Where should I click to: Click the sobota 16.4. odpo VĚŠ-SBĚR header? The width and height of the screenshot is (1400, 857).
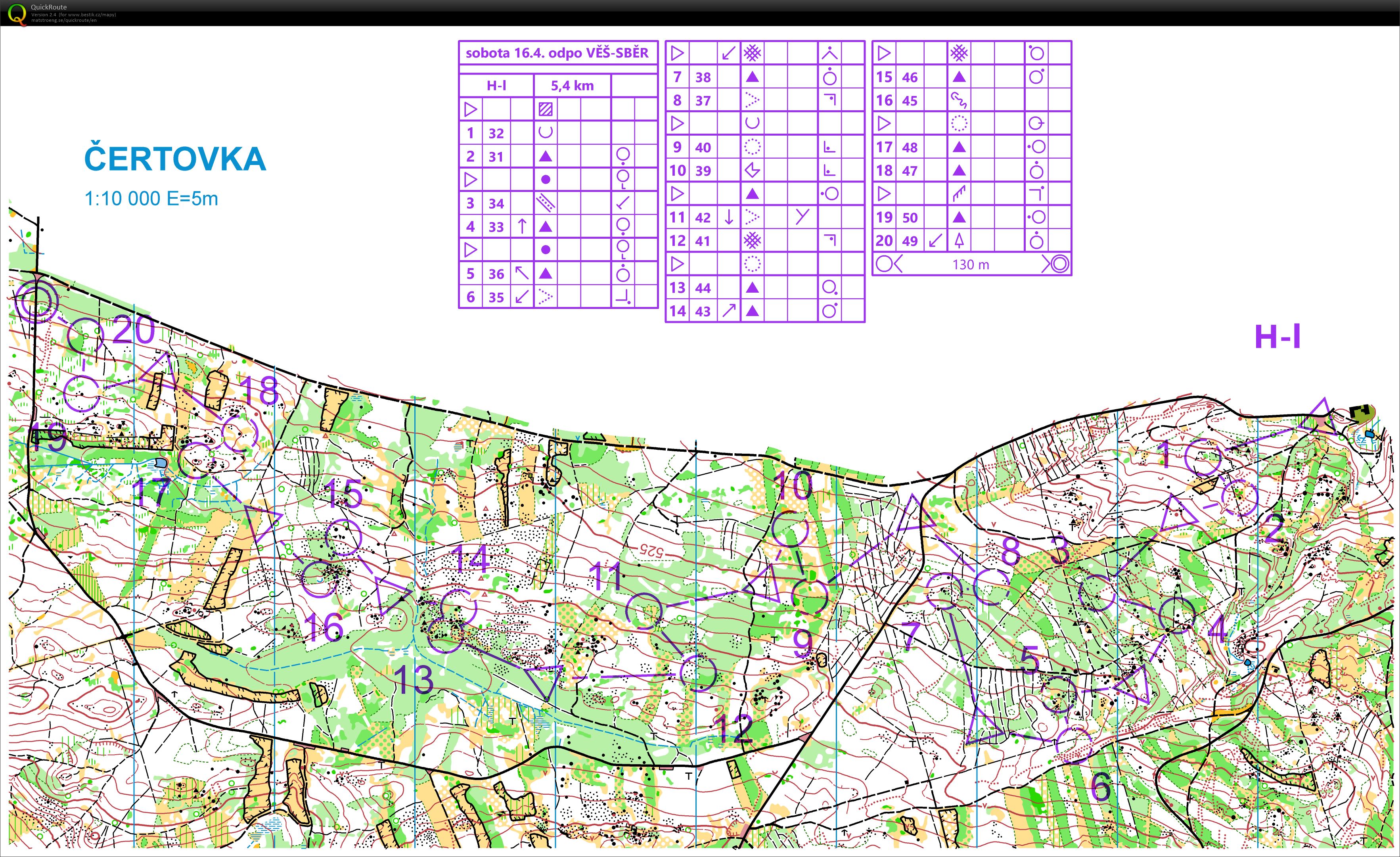[x=557, y=53]
